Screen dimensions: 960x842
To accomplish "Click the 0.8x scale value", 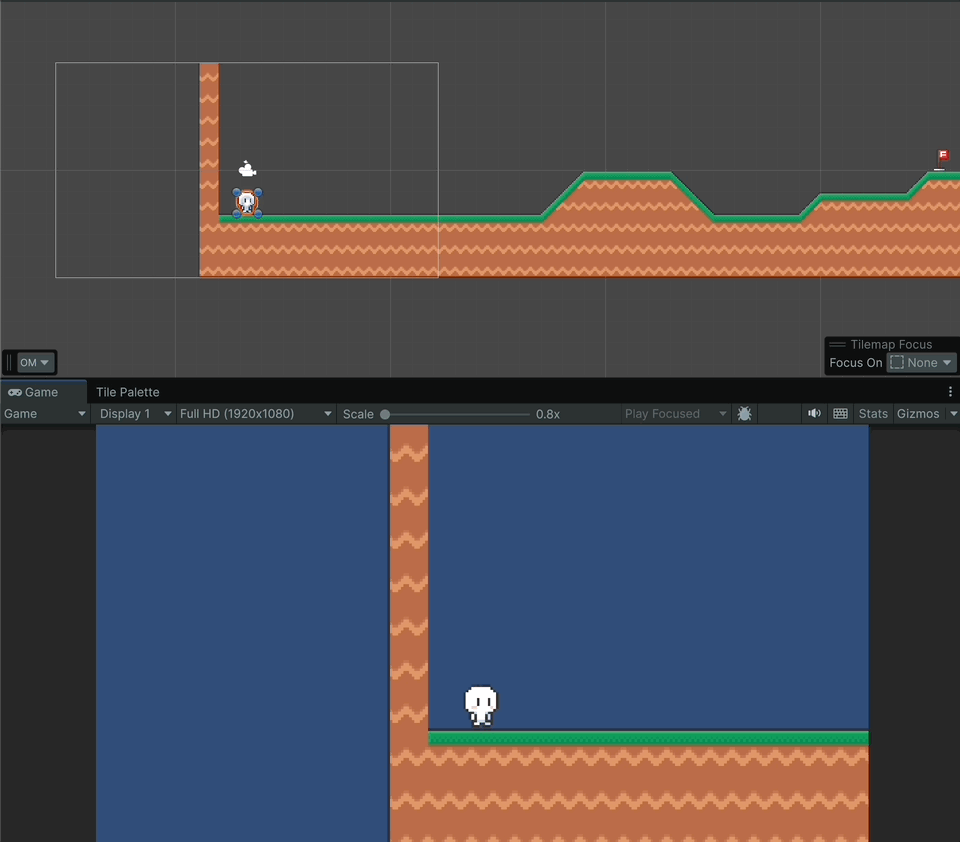I will point(548,415).
